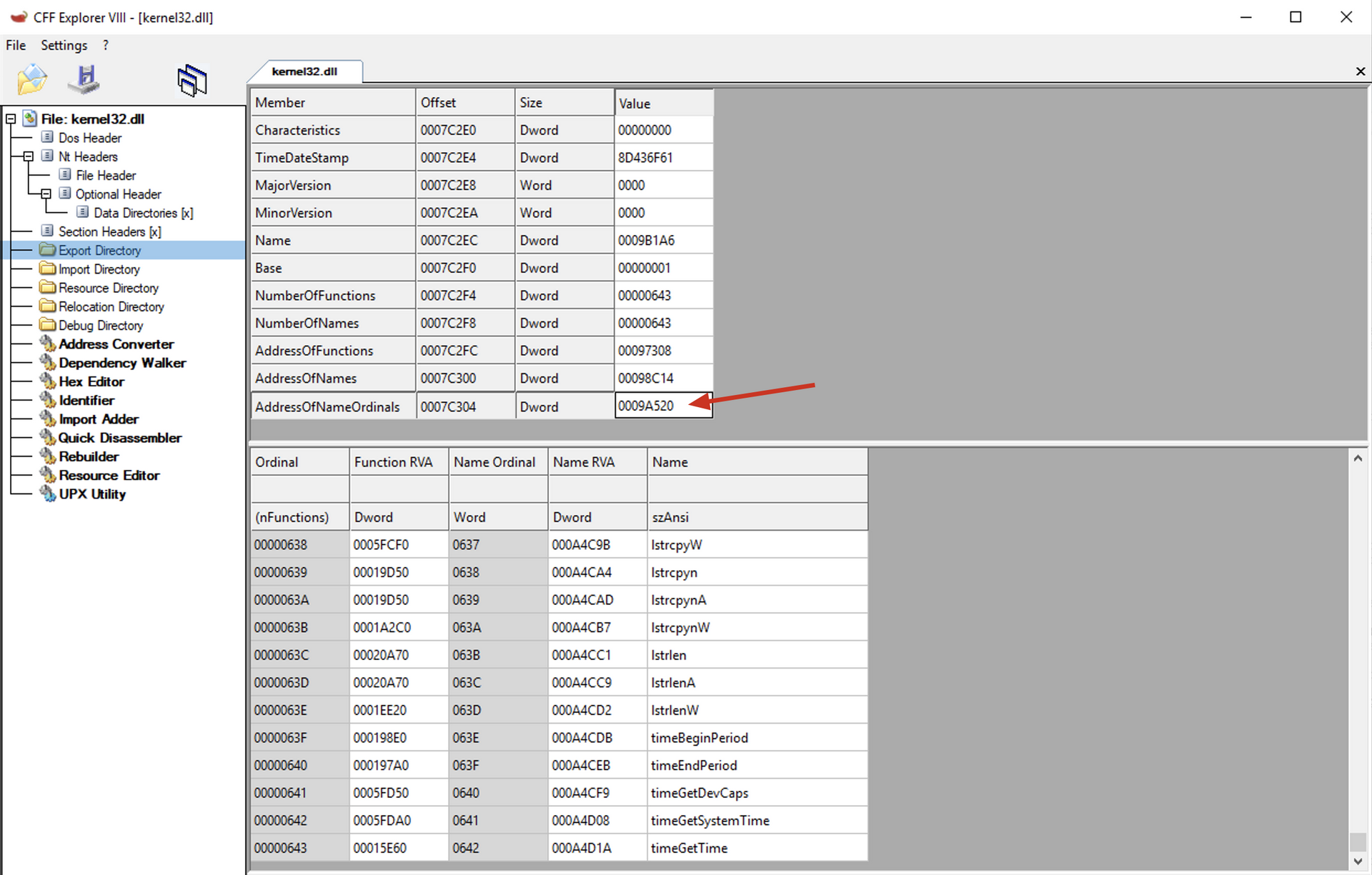Open the File menu
This screenshot has height=875, width=1372.
[16, 45]
